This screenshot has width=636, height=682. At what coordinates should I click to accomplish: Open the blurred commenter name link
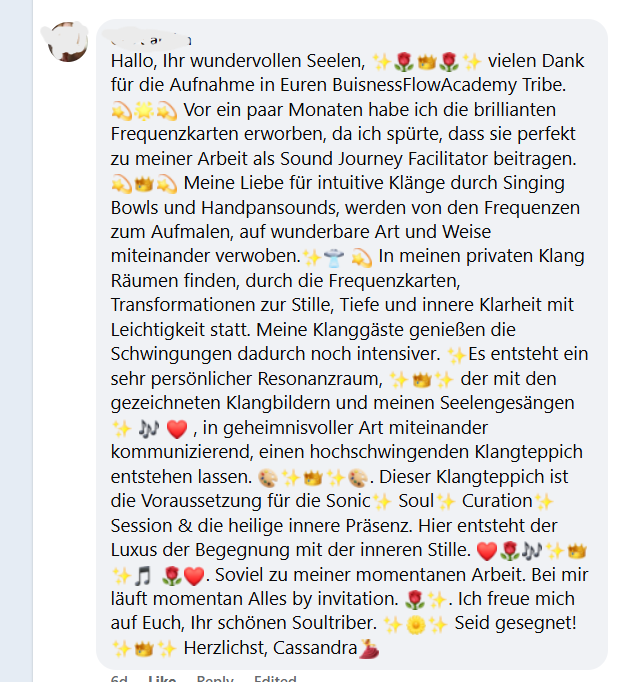(x=151, y=39)
